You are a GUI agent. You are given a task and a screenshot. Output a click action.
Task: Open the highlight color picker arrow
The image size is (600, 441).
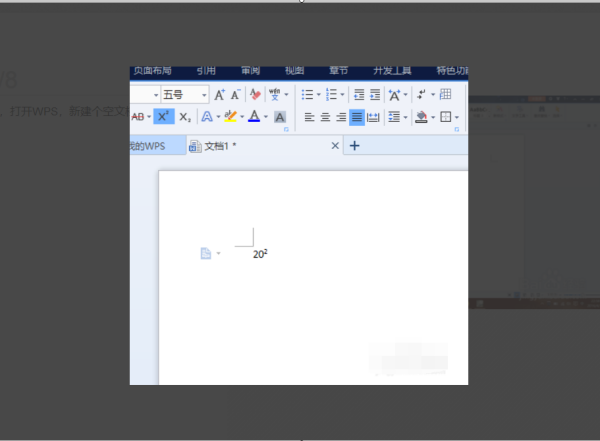(242, 117)
